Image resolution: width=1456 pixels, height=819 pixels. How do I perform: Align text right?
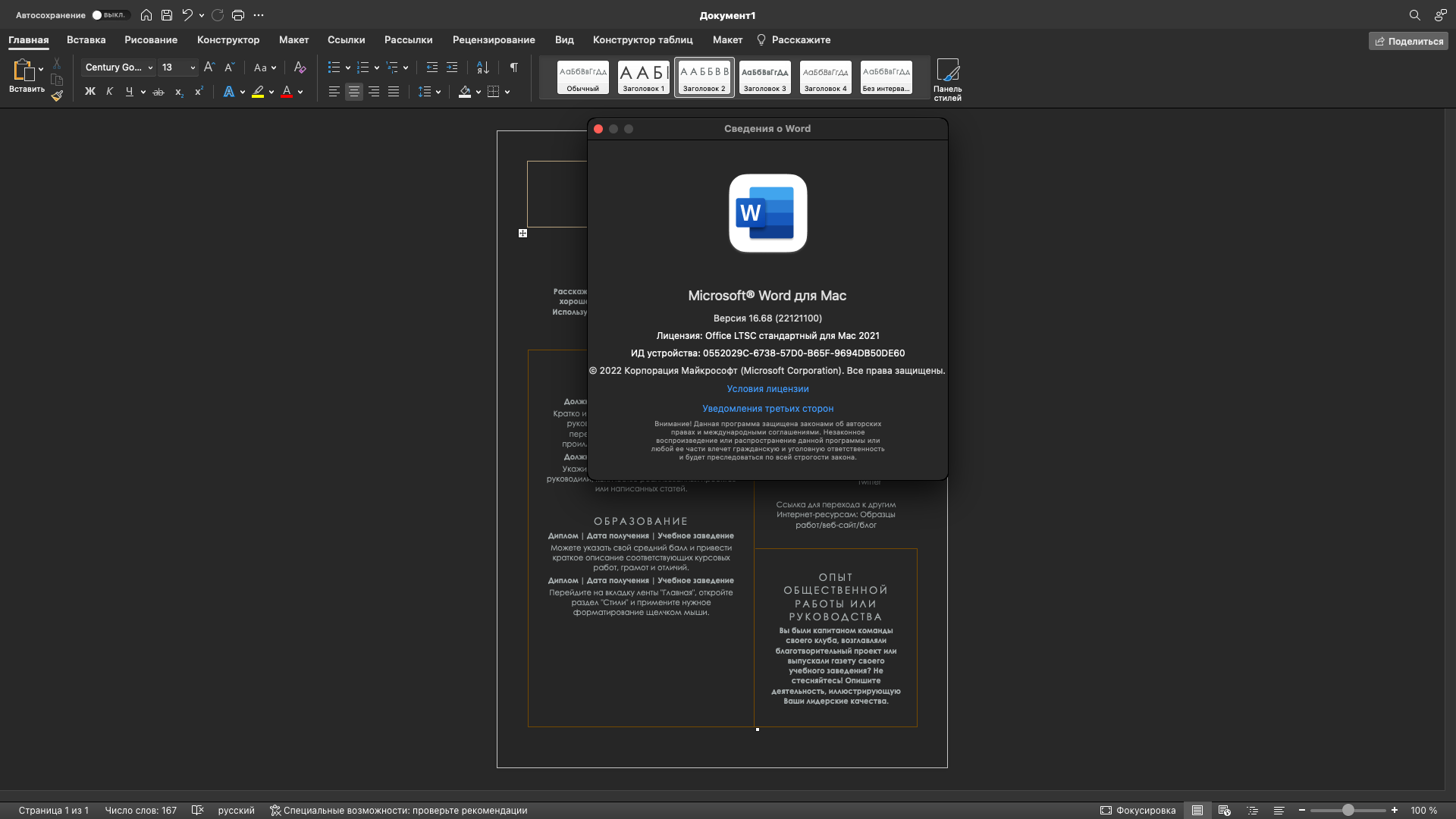coord(374,92)
